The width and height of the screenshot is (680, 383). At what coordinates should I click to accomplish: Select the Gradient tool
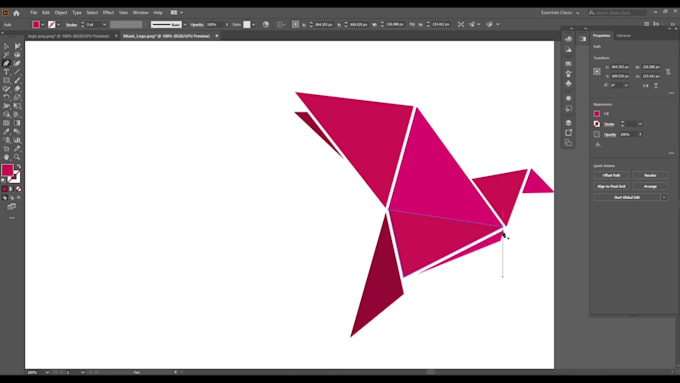17,123
